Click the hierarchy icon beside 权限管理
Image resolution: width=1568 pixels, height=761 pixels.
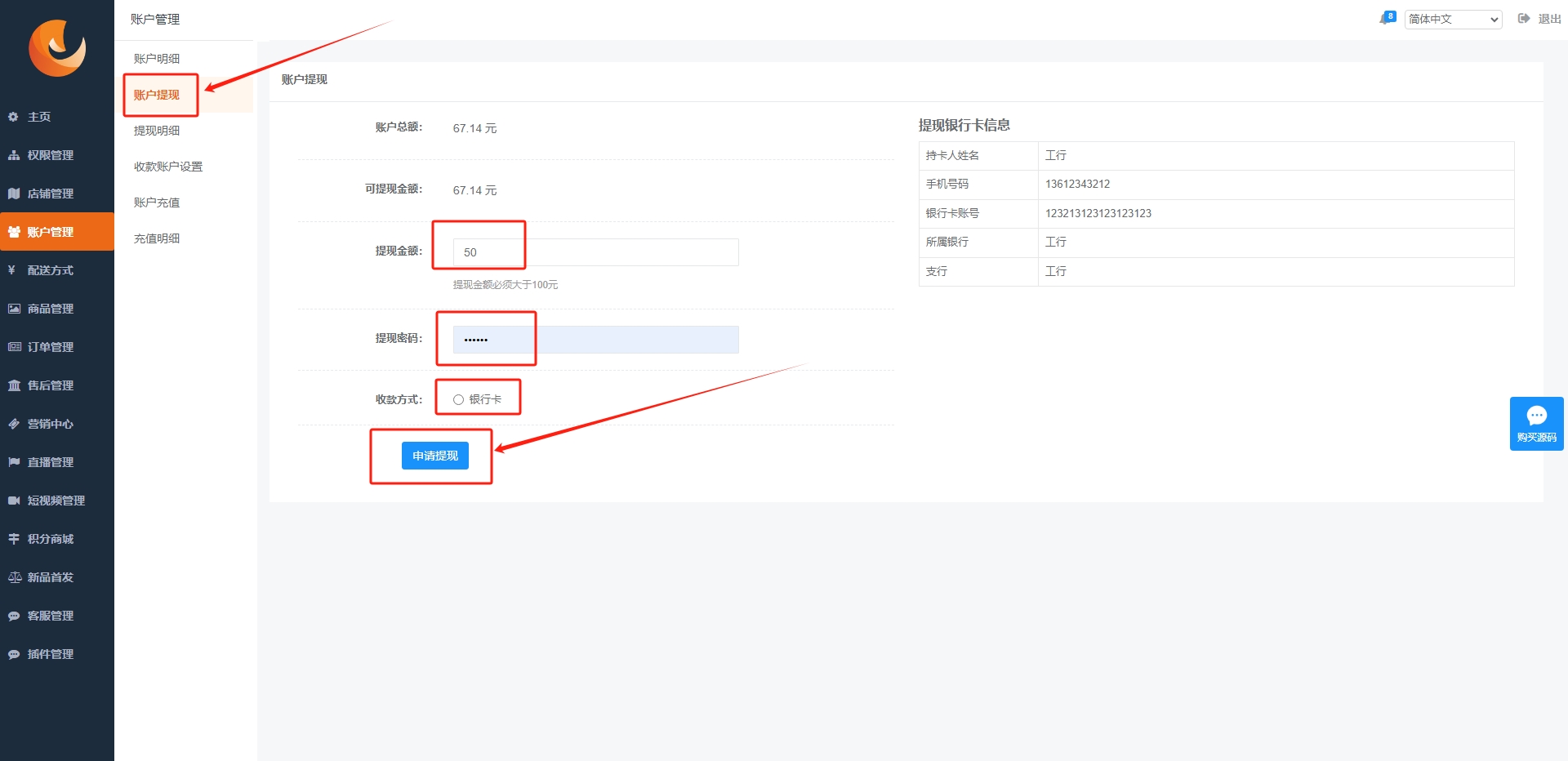click(14, 155)
